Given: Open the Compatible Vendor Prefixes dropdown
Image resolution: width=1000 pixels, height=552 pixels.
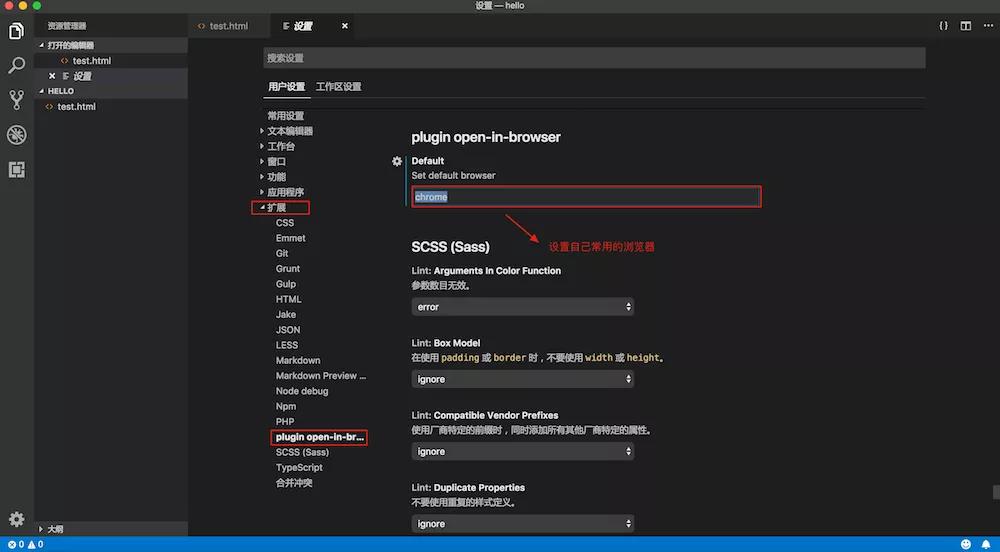Looking at the screenshot, I should tap(522, 451).
